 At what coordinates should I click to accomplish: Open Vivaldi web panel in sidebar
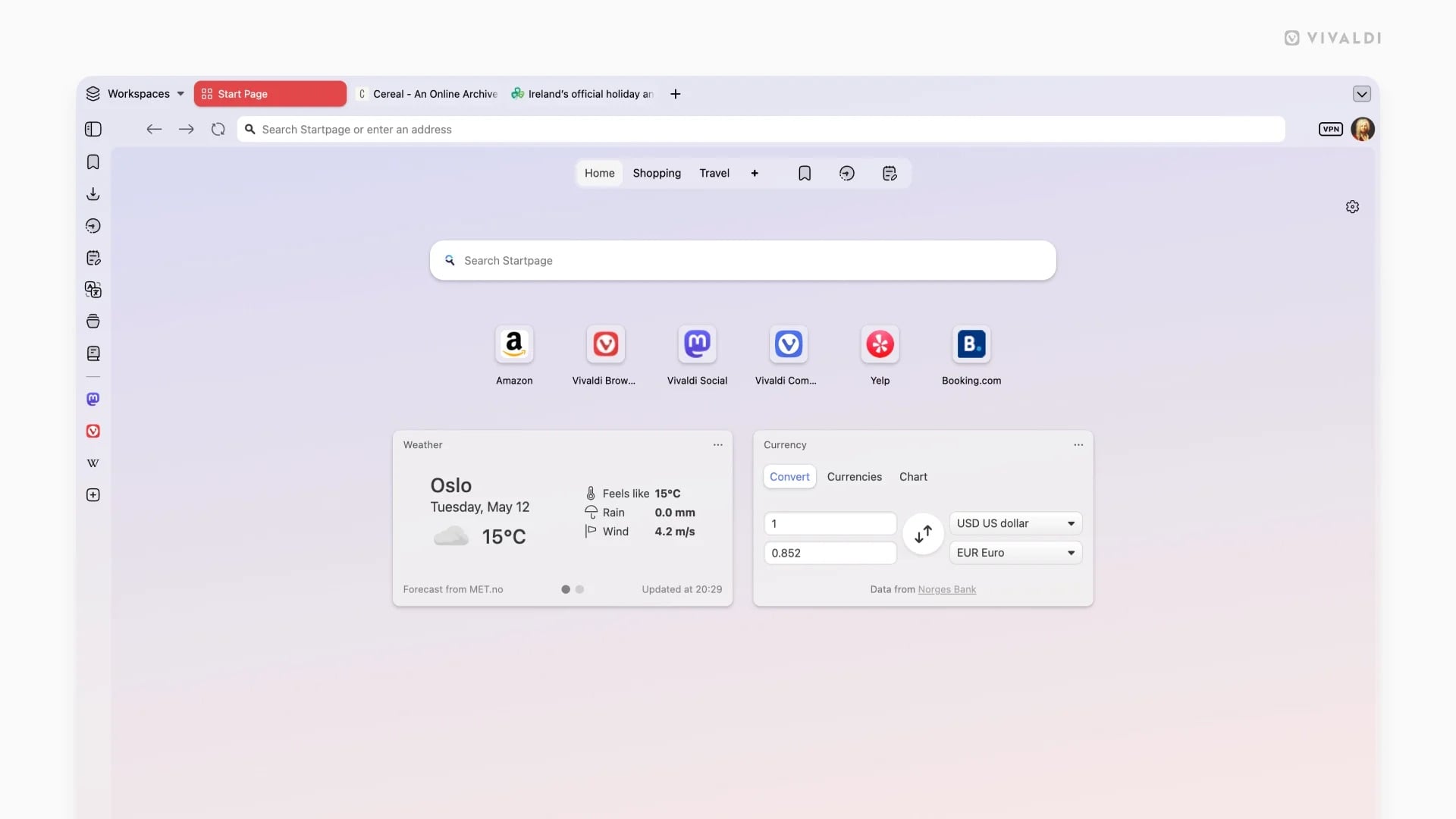pos(93,431)
